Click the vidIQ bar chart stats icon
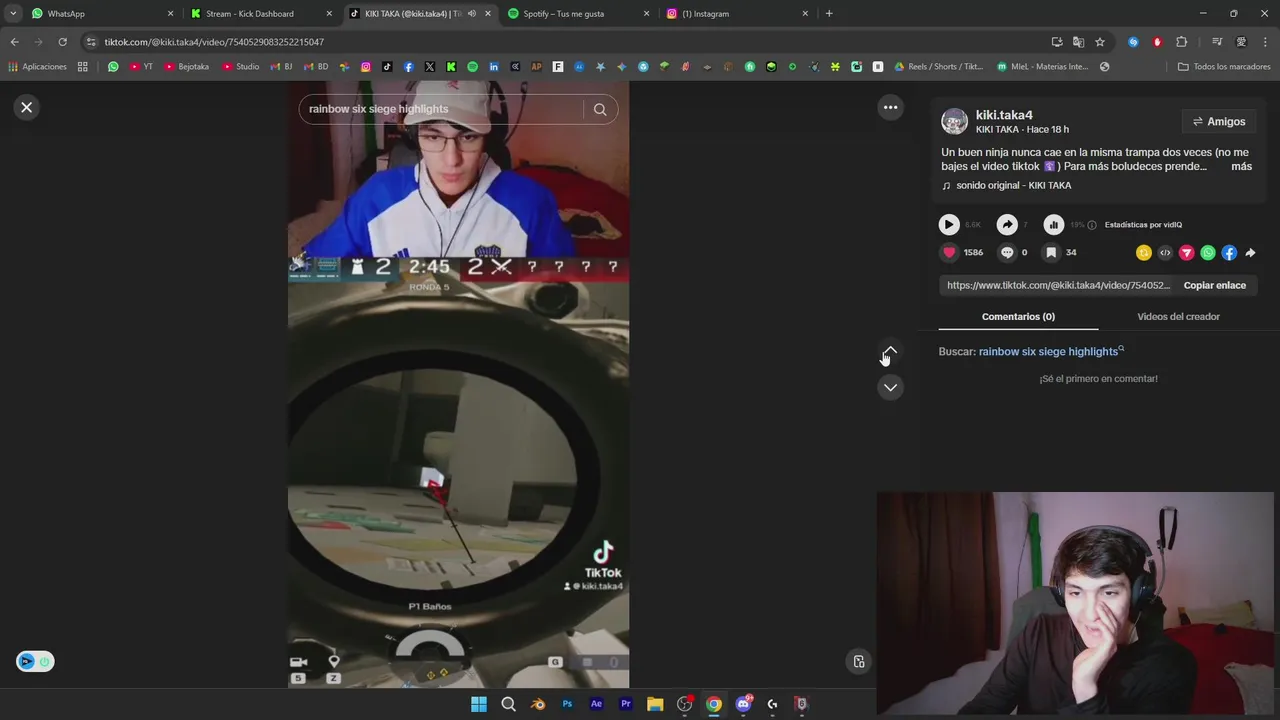The image size is (1280, 720). (x=1054, y=225)
